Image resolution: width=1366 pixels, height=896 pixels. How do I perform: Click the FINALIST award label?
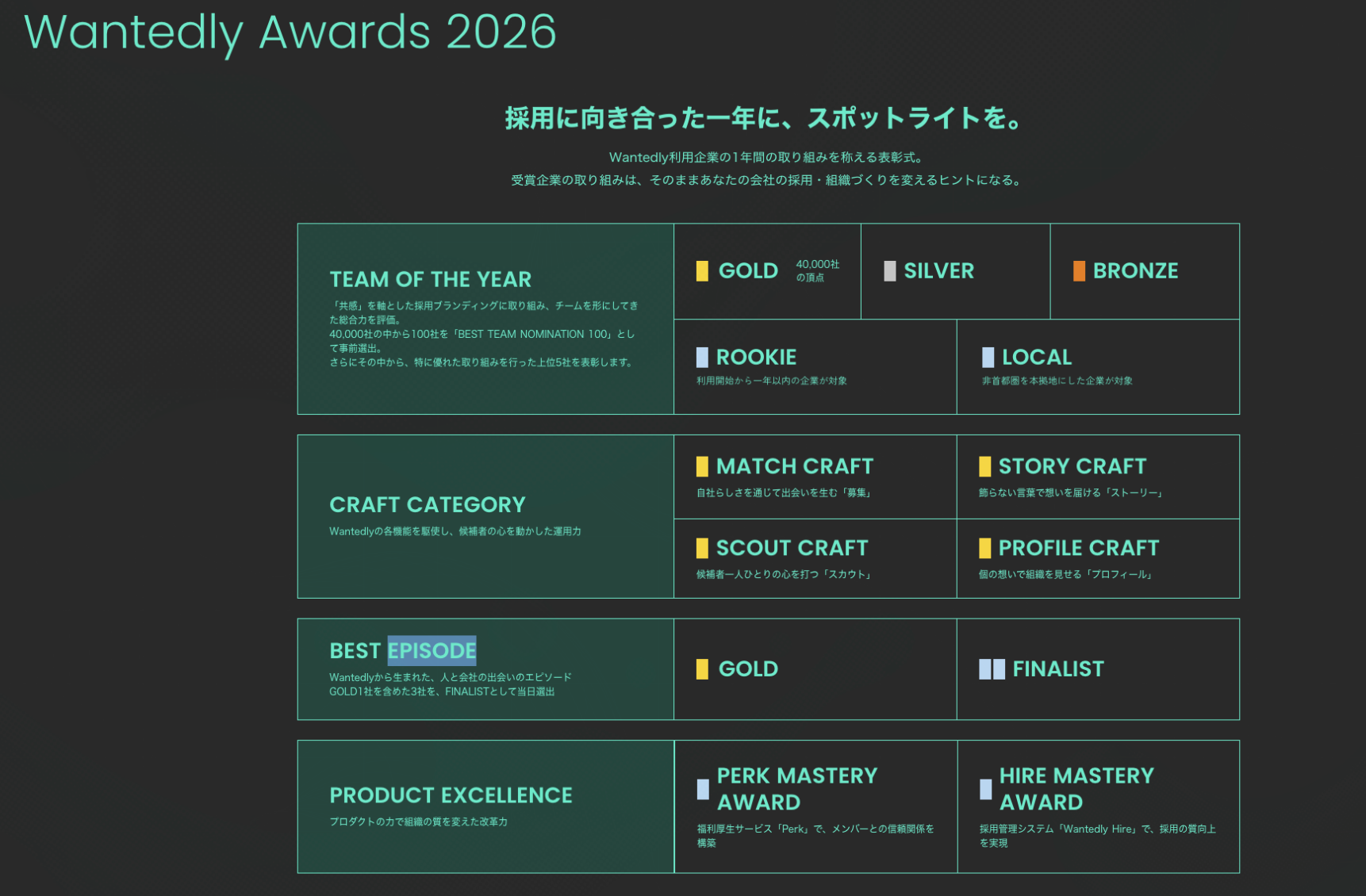[x=1058, y=669]
